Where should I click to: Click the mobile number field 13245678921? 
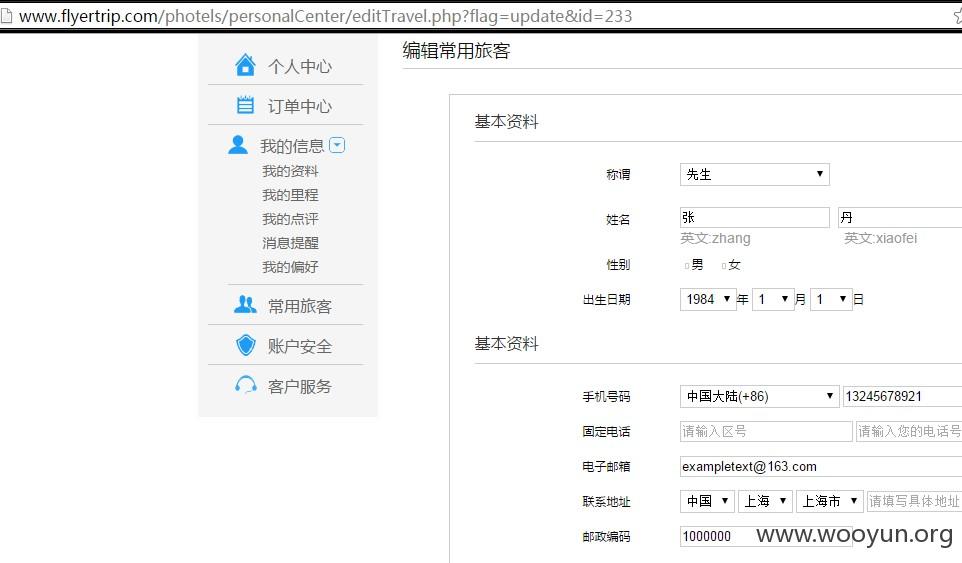(902, 396)
